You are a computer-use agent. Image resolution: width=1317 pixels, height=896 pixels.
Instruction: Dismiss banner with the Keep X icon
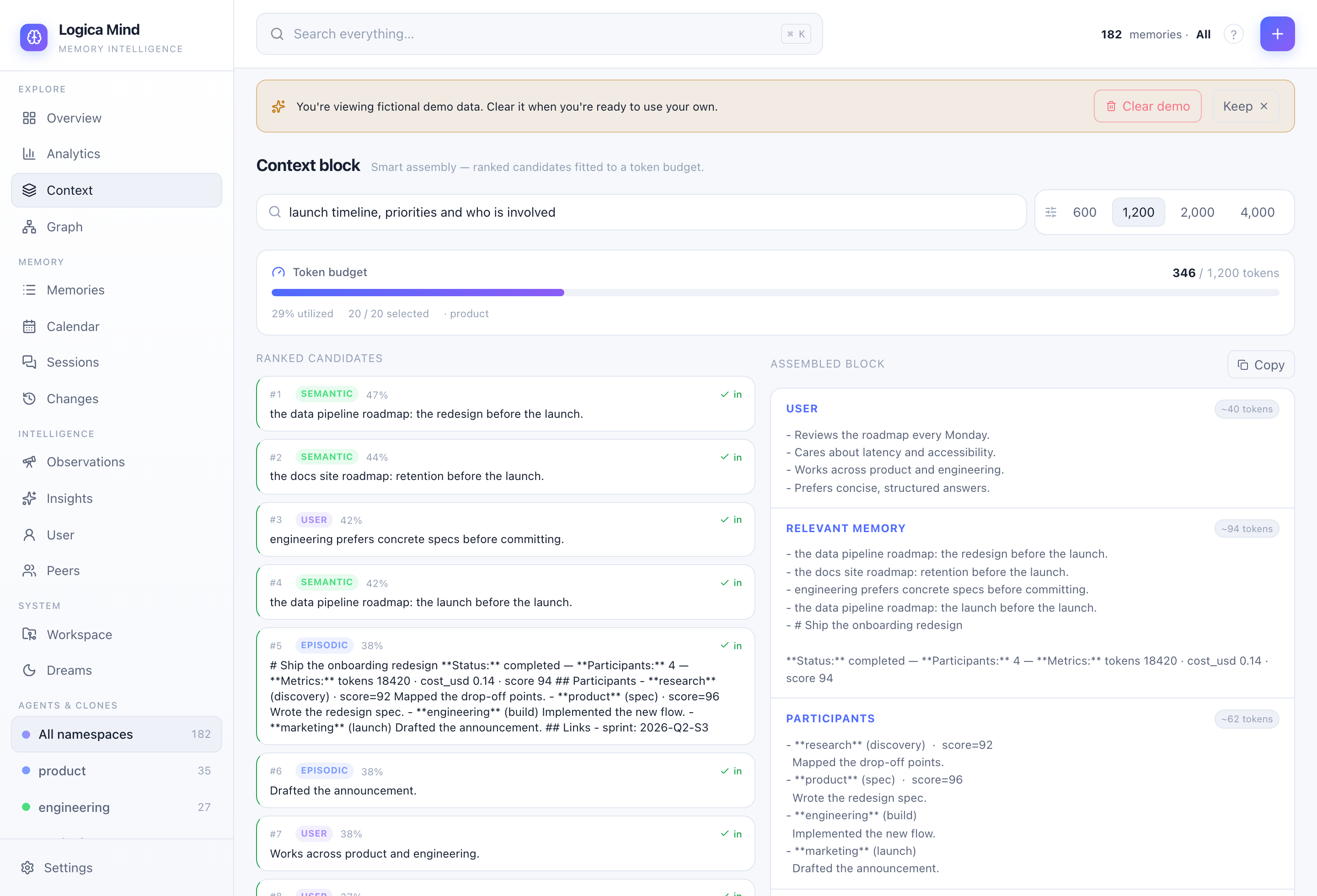[x=1264, y=107]
